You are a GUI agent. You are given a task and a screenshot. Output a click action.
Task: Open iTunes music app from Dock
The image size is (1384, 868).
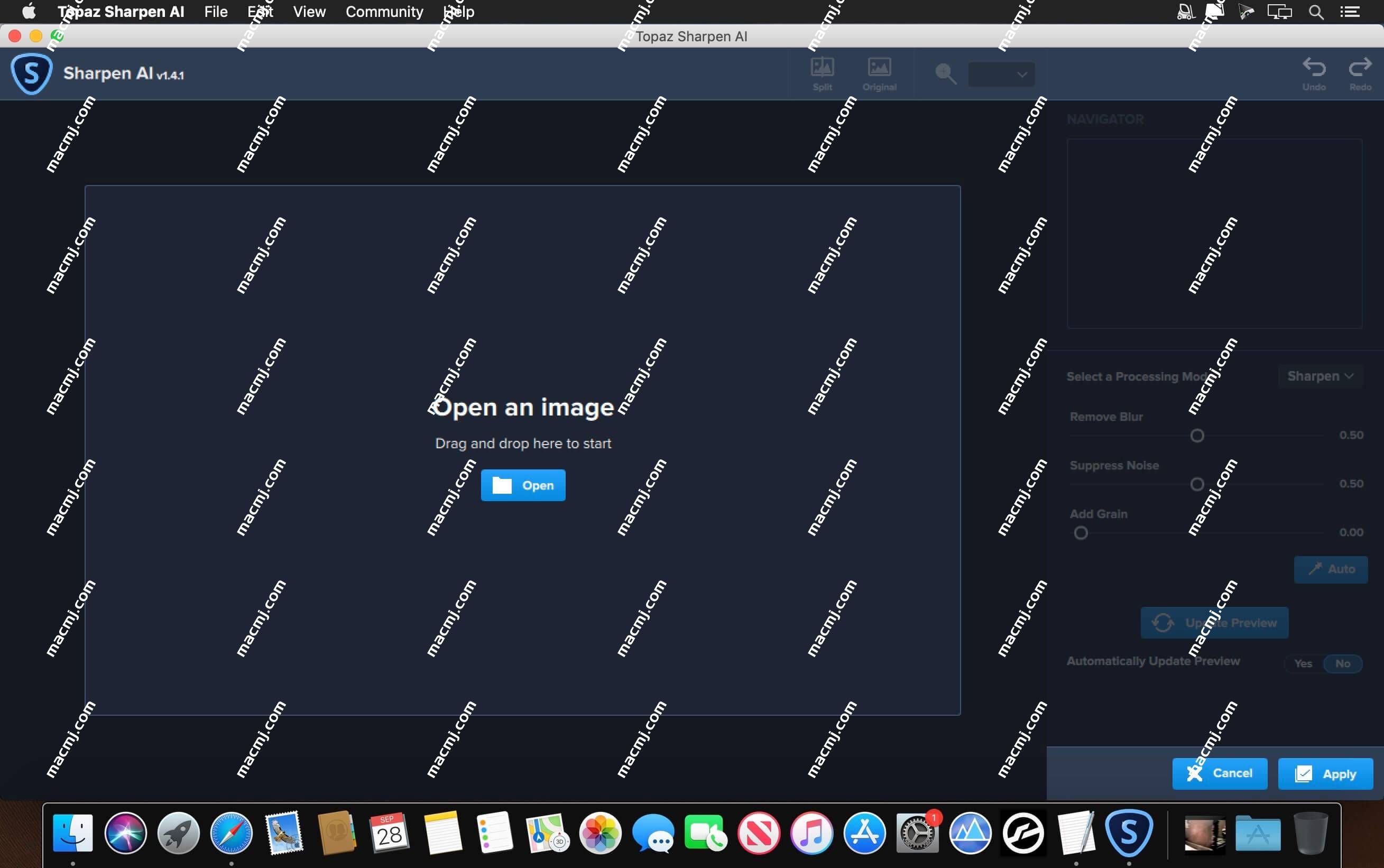[811, 833]
